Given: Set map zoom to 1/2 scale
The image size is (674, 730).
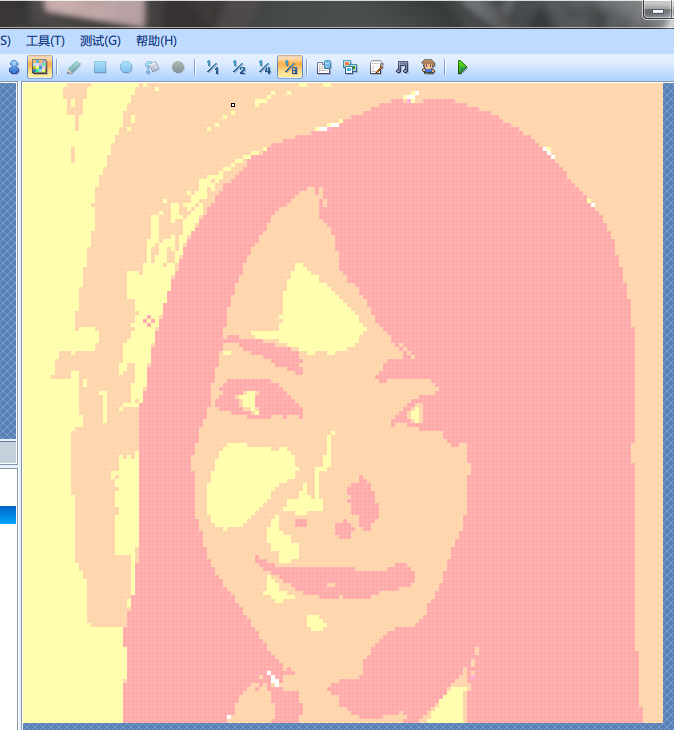Looking at the screenshot, I should (x=239, y=68).
